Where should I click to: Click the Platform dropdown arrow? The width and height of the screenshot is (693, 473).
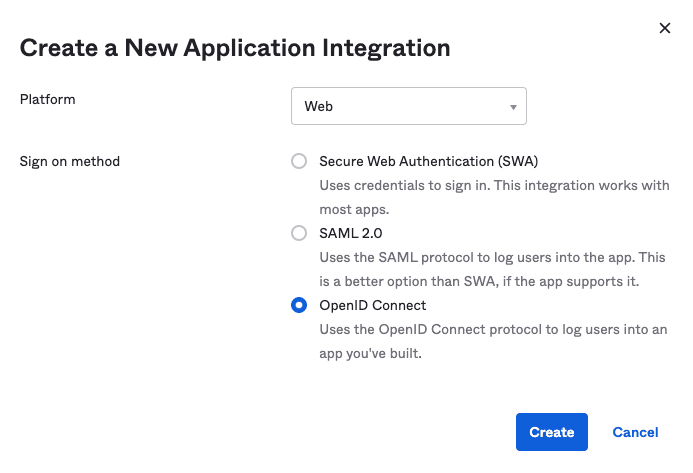(x=513, y=107)
